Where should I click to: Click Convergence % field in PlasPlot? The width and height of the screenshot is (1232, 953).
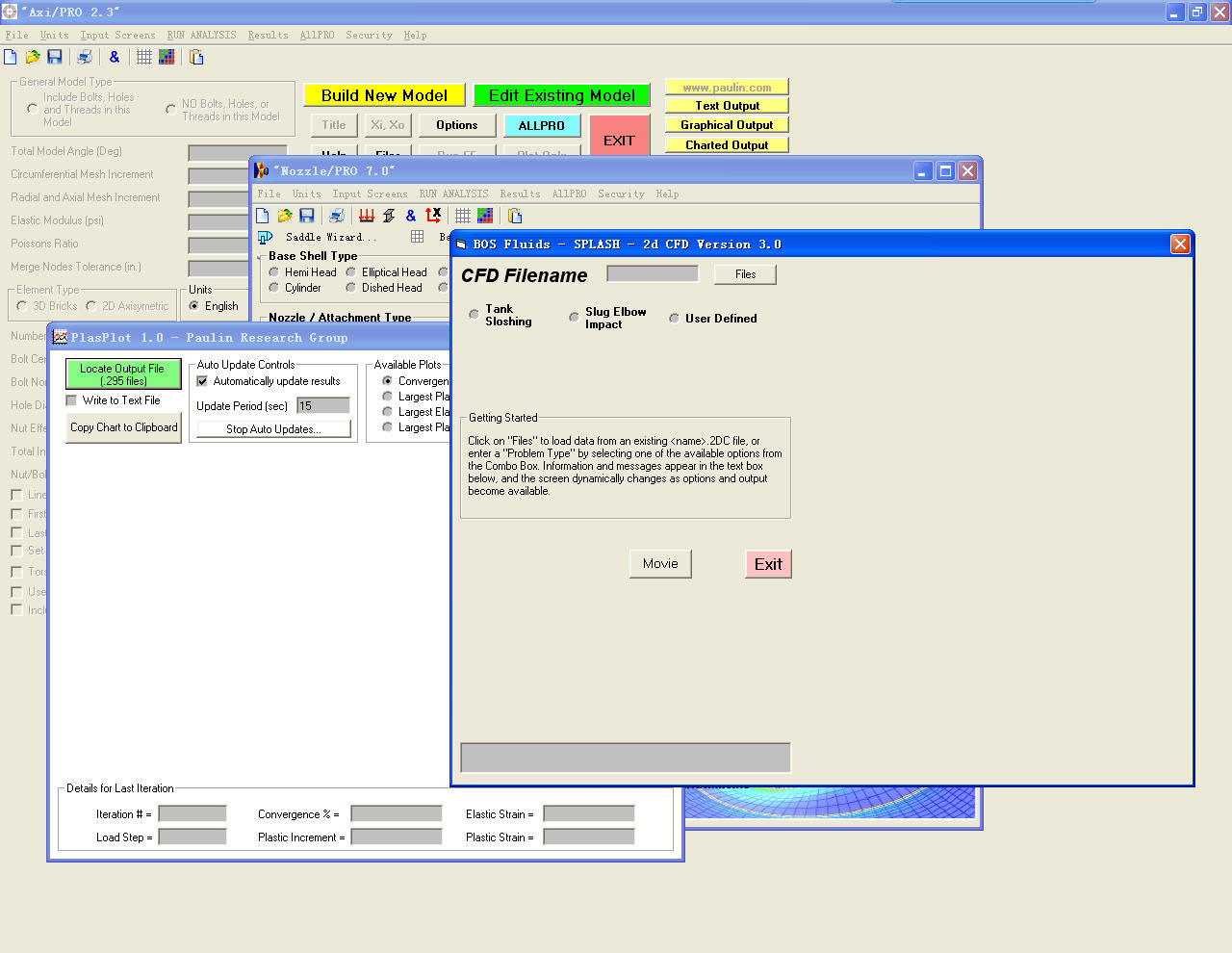tap(397, 813)
